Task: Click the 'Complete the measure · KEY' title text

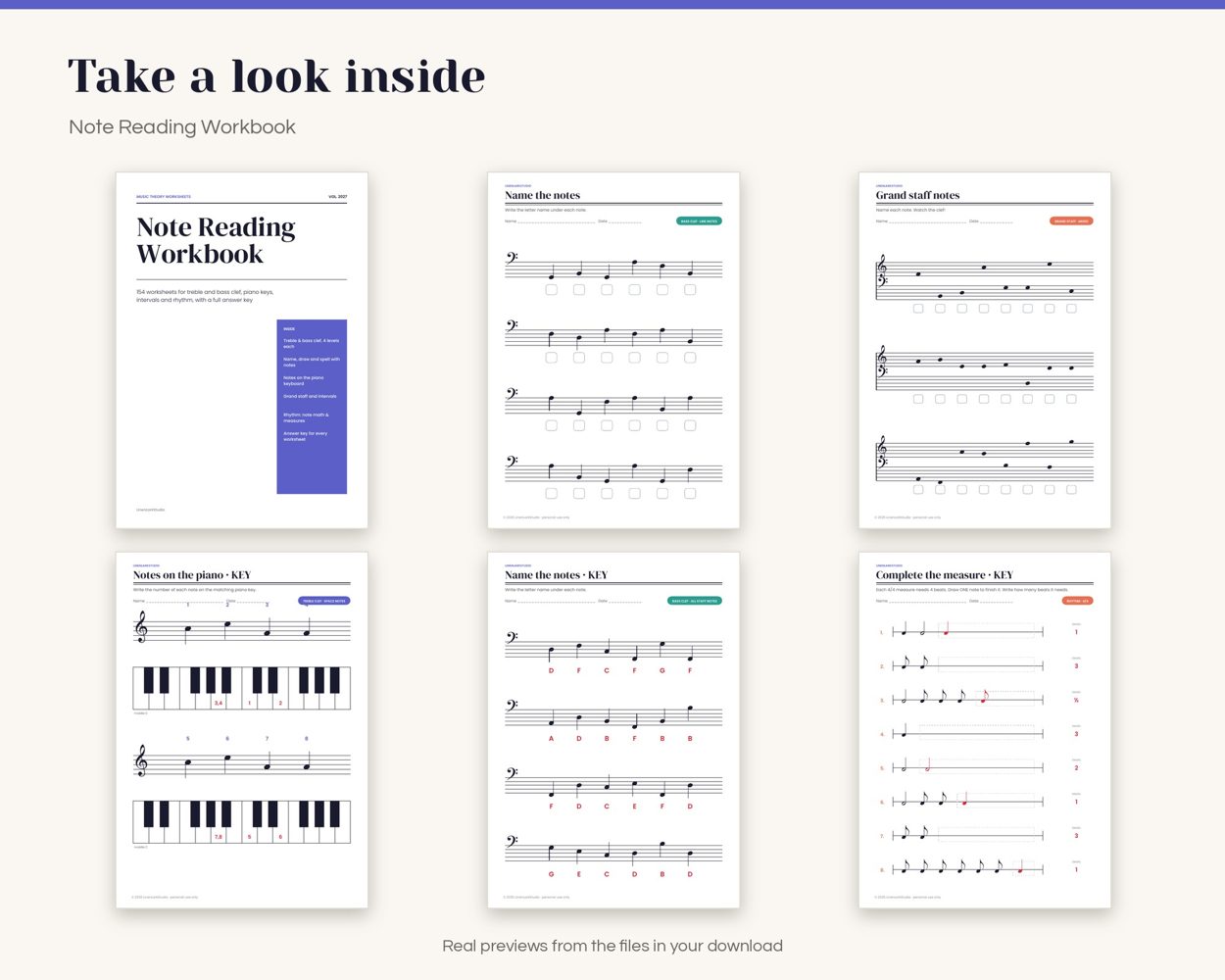Action: [945, 575]
